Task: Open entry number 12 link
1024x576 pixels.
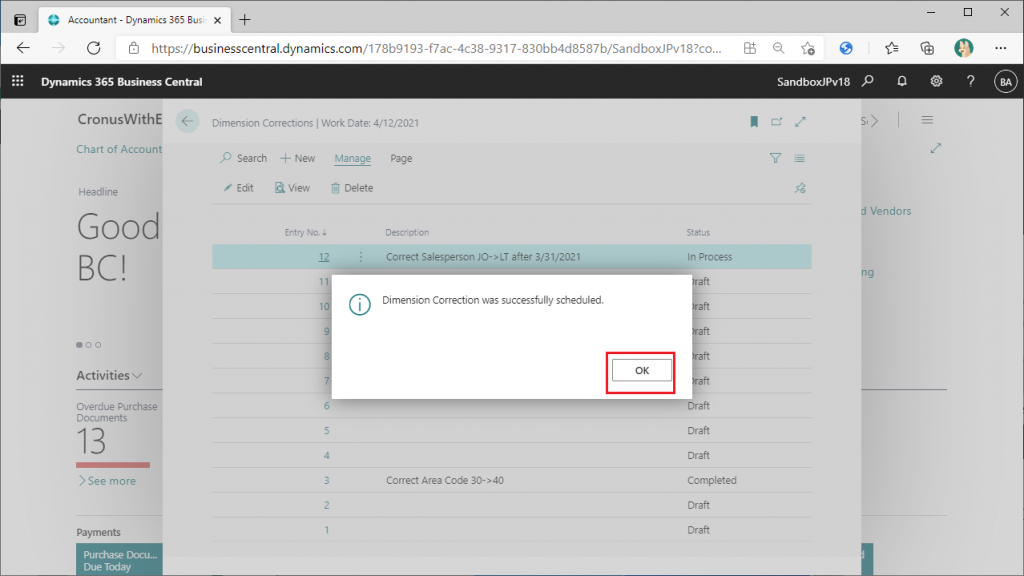Action: [324, 257]
